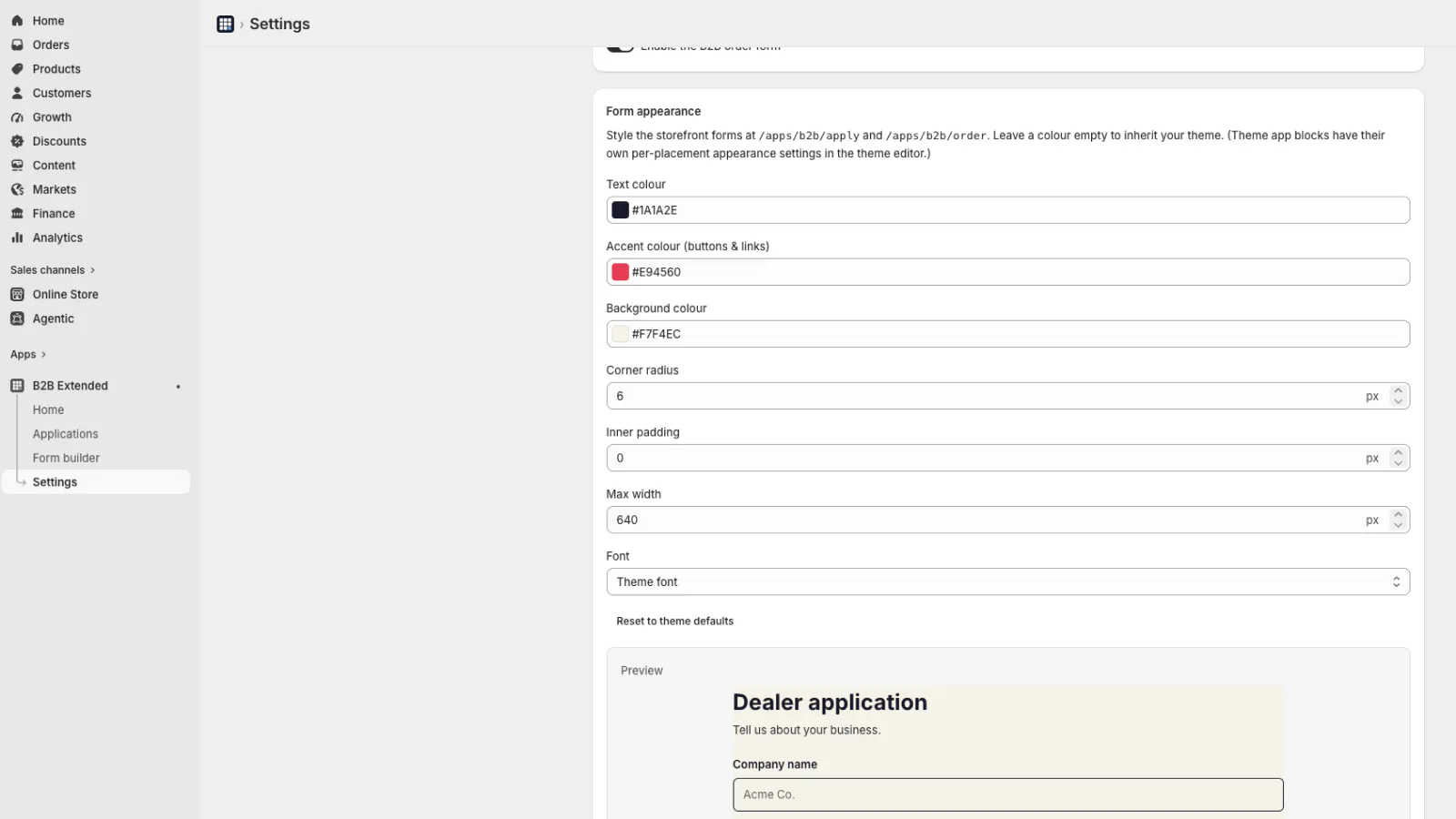Decrease the Corner radius value

(1399, 401)
